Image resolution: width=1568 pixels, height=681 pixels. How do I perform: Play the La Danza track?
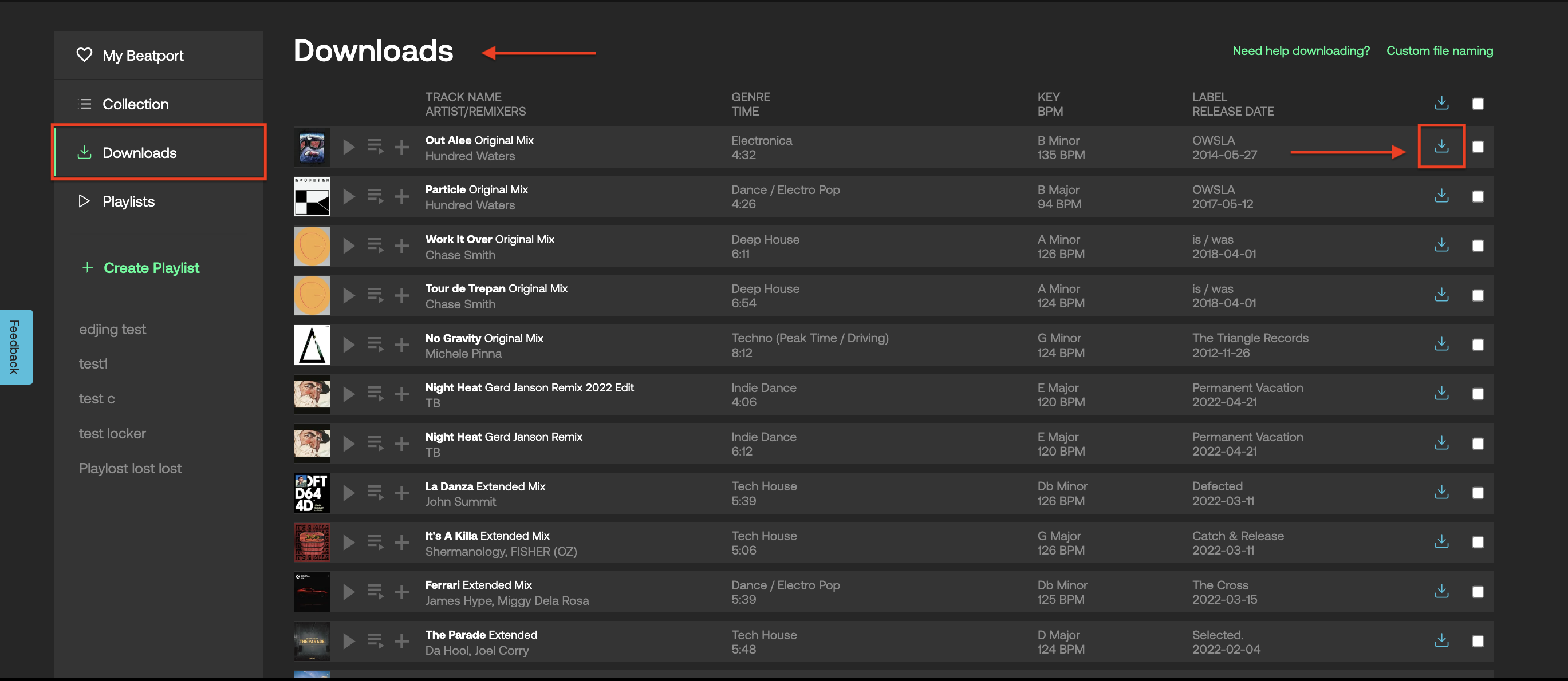[349, 493]
